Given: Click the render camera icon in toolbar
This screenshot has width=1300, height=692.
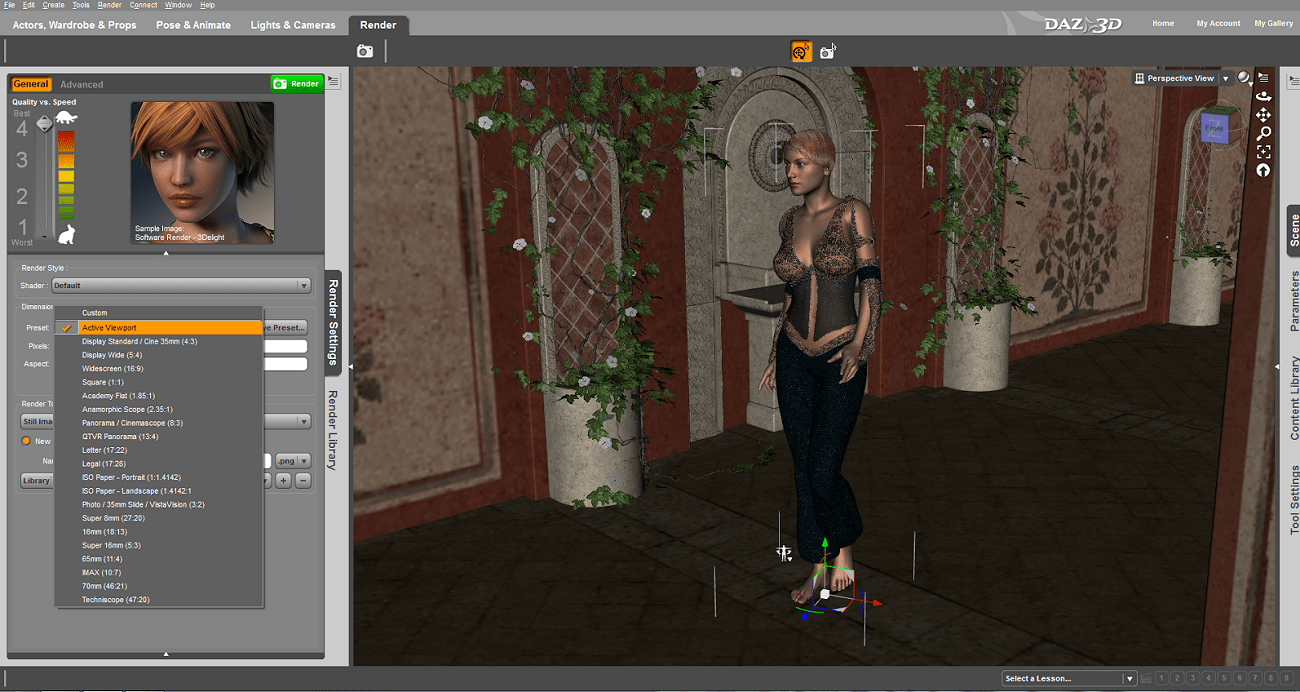Looking at the screenshot, I should pos(365,51).
